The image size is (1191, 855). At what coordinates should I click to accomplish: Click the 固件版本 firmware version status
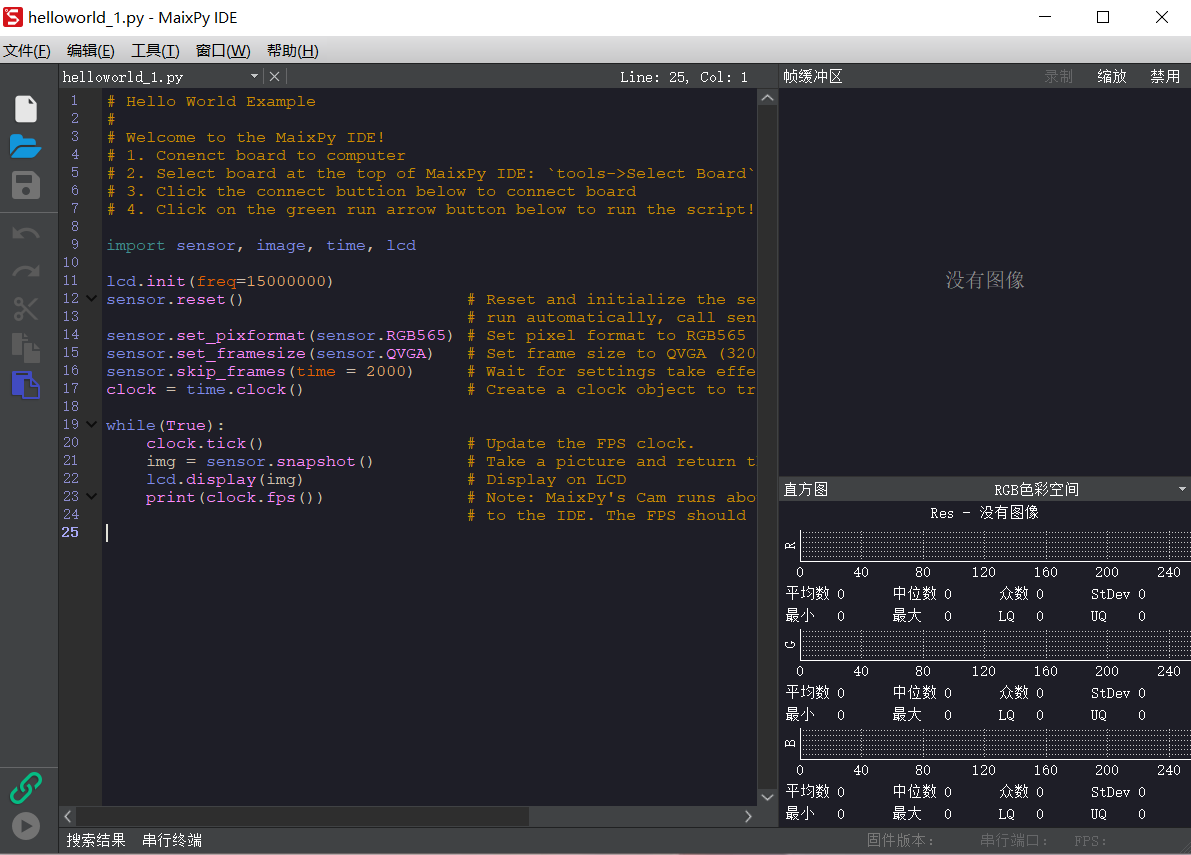tap(900, 840)
